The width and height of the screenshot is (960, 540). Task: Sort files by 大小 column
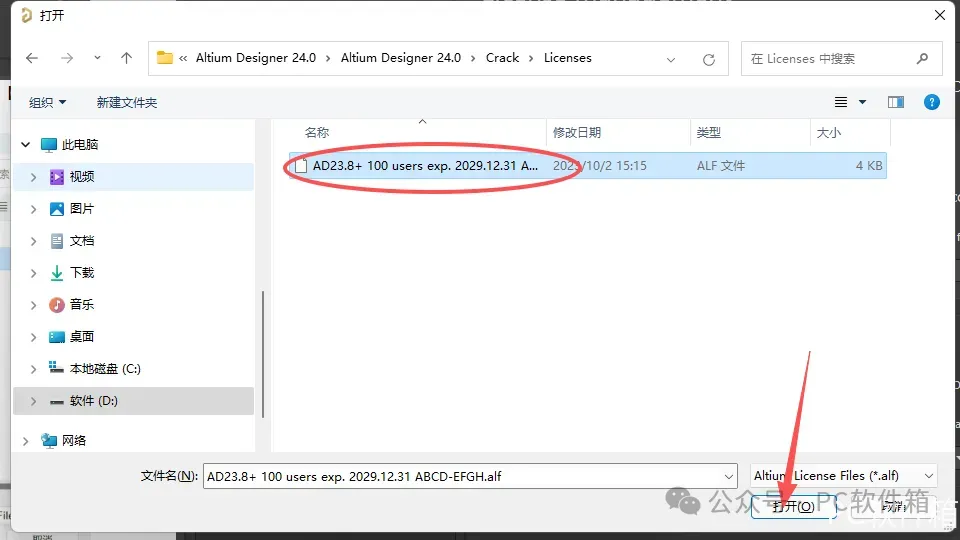coord(828,133)
